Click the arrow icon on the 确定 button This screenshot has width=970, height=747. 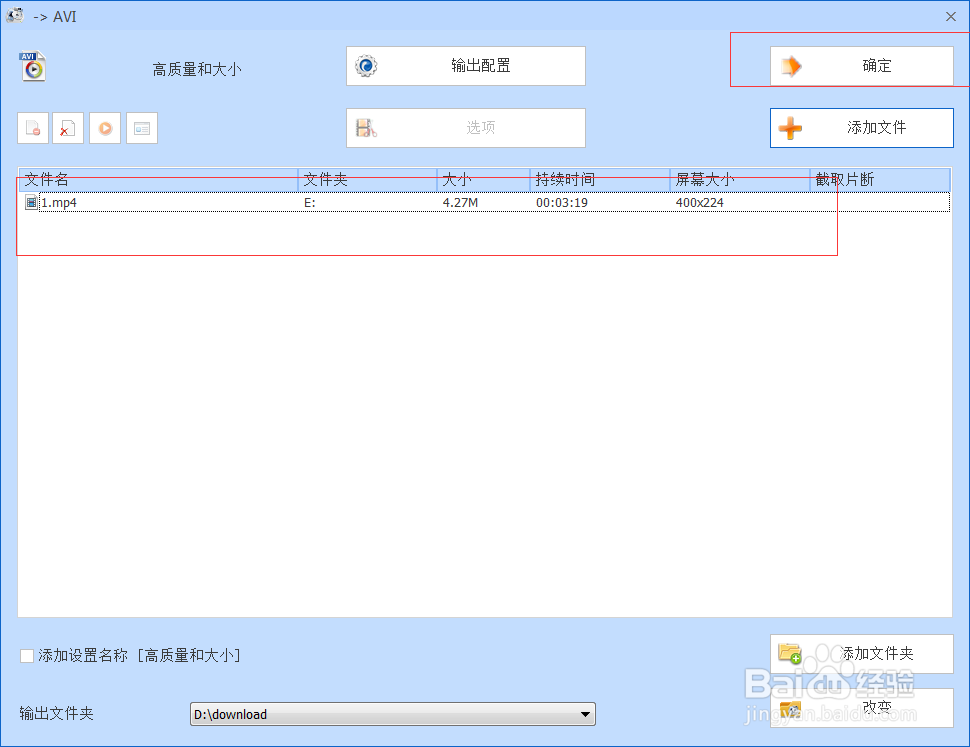793,66
